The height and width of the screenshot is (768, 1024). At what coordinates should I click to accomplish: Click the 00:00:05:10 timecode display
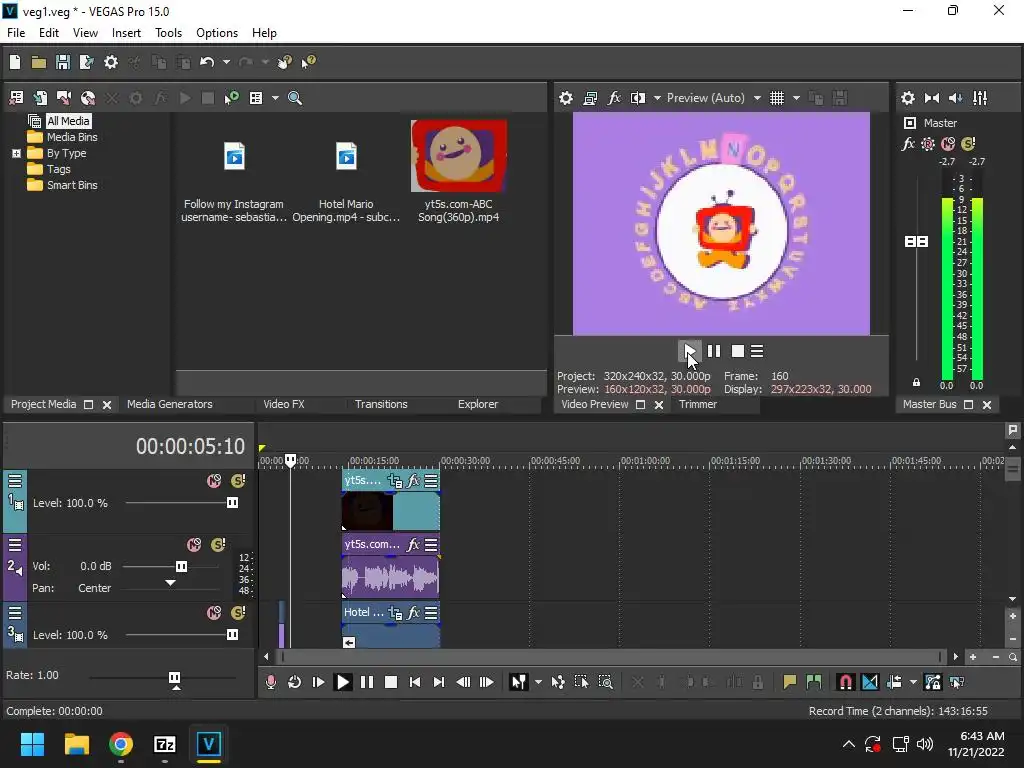(190, 446)
